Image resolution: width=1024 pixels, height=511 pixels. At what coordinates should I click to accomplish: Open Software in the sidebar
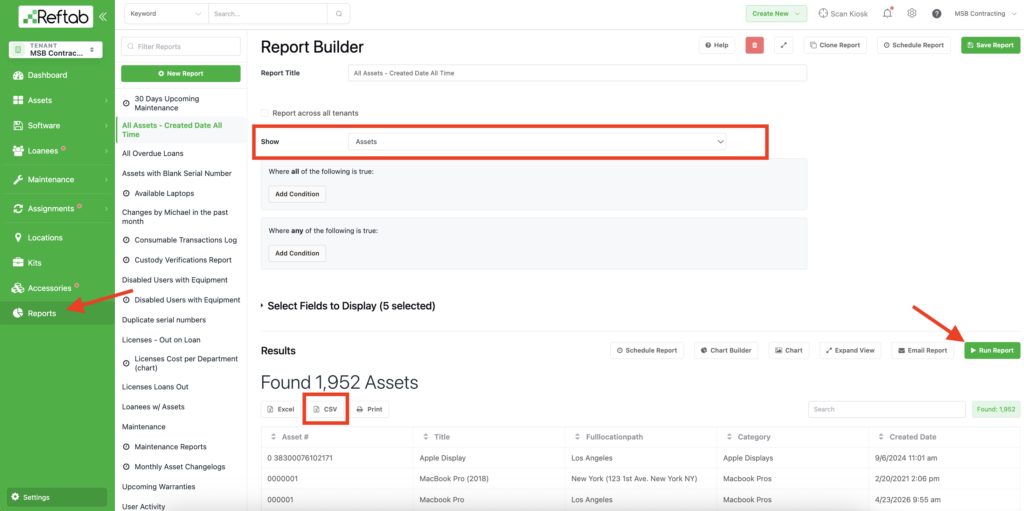pos(44,125)
